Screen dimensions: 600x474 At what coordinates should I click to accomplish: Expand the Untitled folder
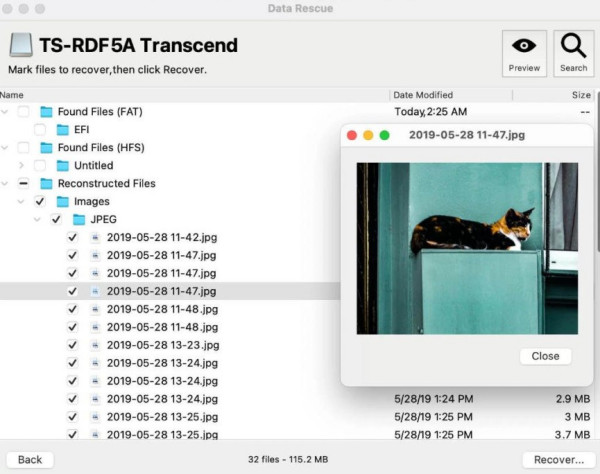pyautogui.click(x=22, y=166)
